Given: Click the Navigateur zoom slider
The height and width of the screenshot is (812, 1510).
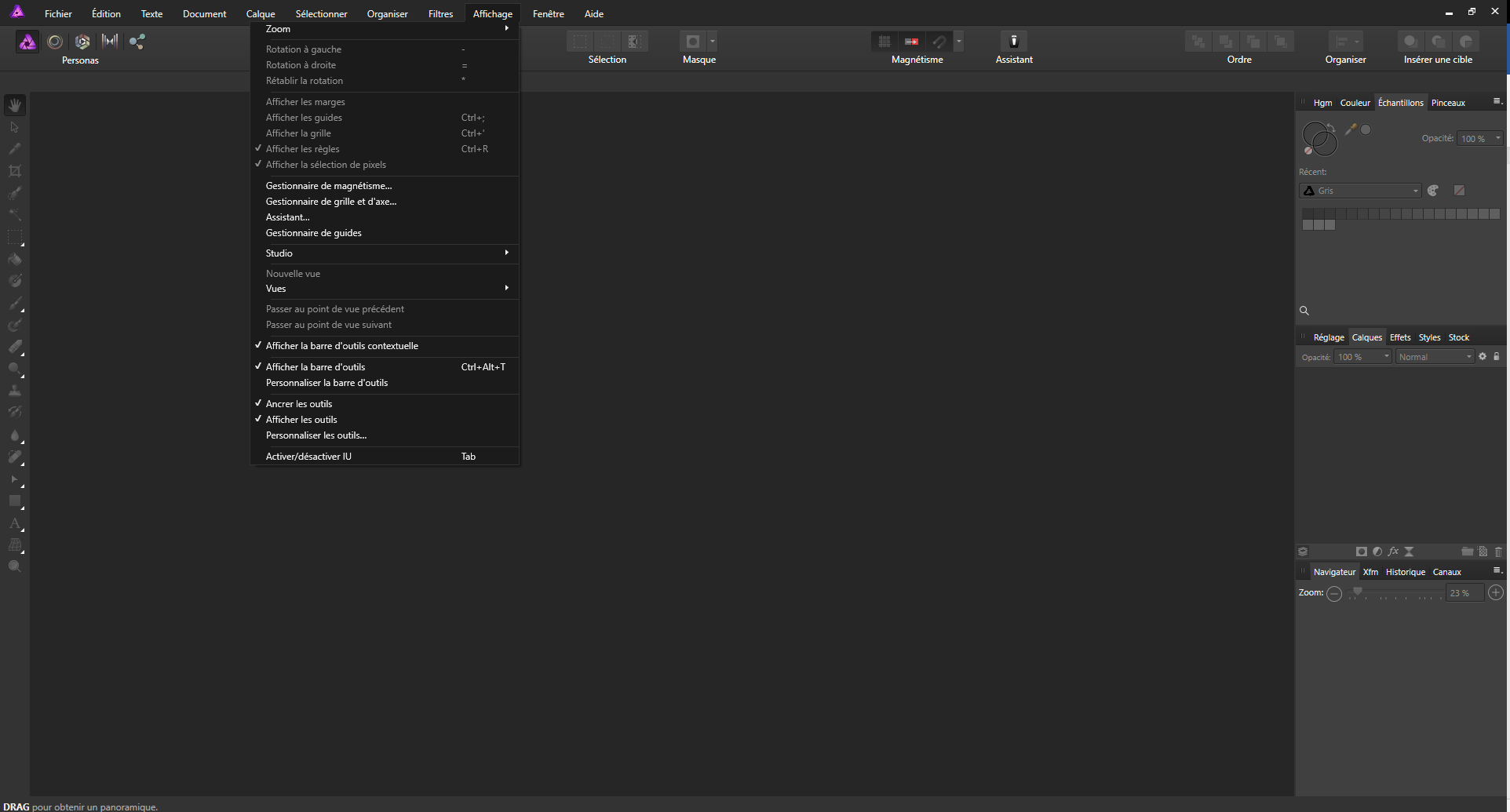Looking at the screenshot, I should pyautogui.click(x=1395, y=593).
